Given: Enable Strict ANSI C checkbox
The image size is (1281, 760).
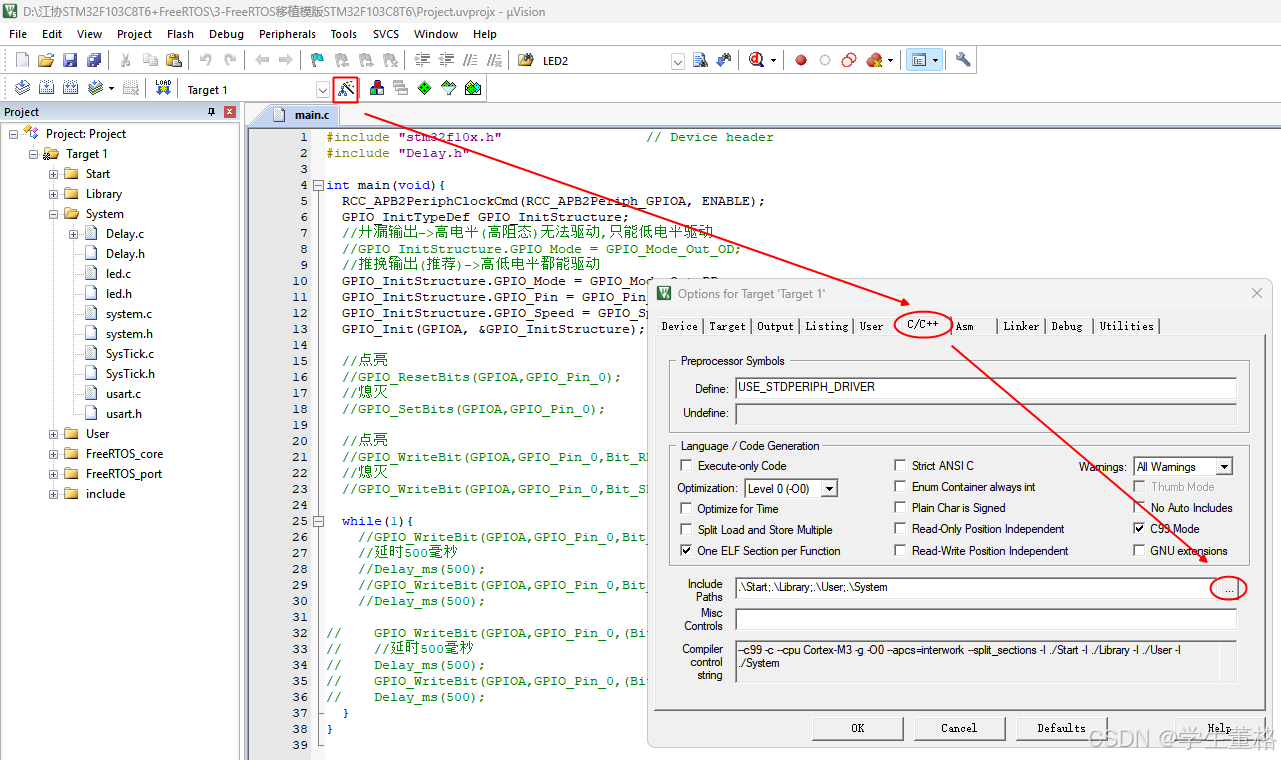Looking at the screenshot, I should [900, 466].
